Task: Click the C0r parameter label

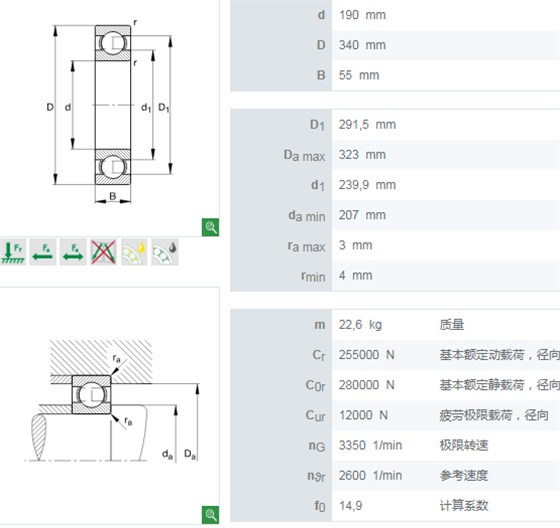Action: click(x=315, y=385)
